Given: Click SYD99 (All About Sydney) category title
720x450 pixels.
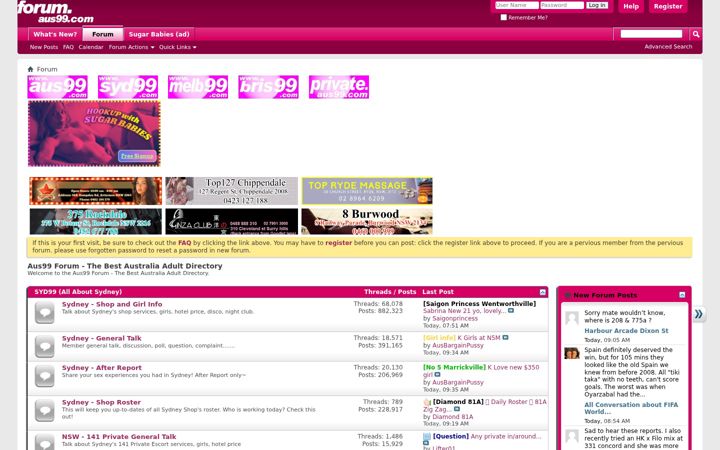Looking at the screenshot, I should click(78, 292).
